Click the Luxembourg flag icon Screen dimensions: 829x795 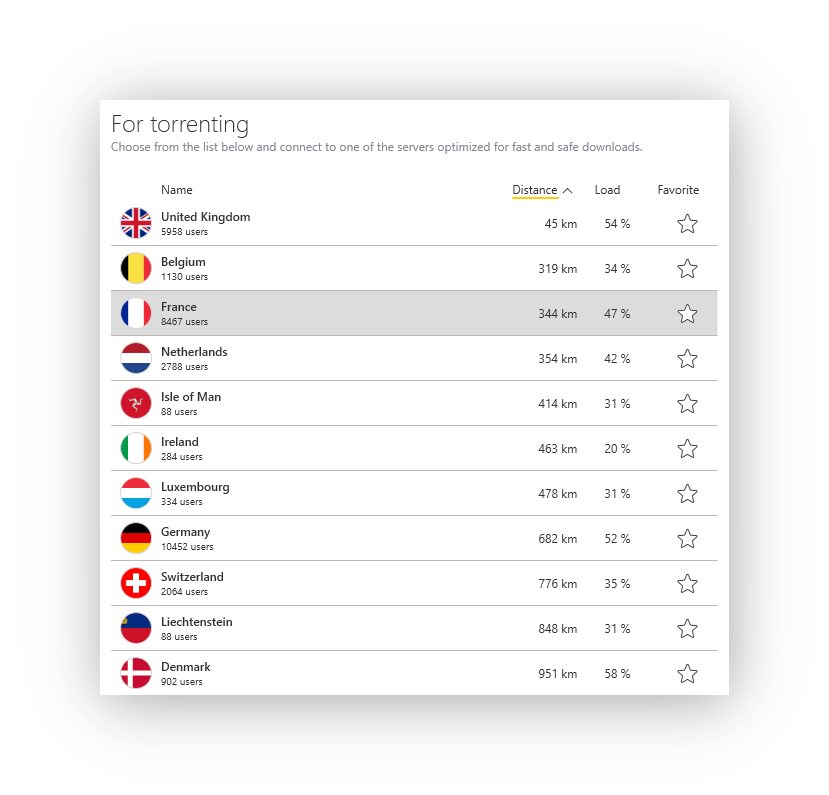tap(136, 493)
